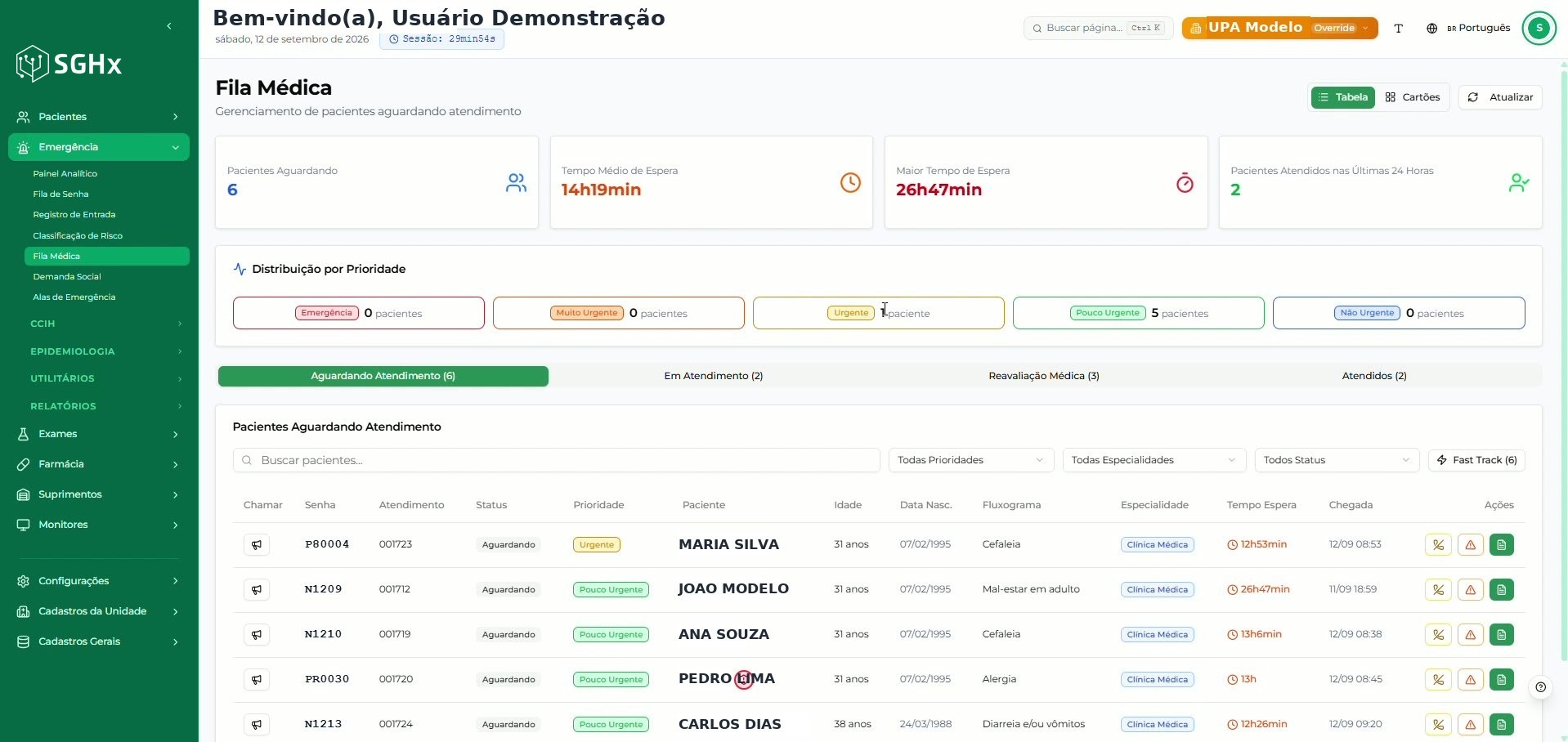Focus the Buscar pacientes search field
This screenshot has height=742, width=1568.
pos(556,460)
